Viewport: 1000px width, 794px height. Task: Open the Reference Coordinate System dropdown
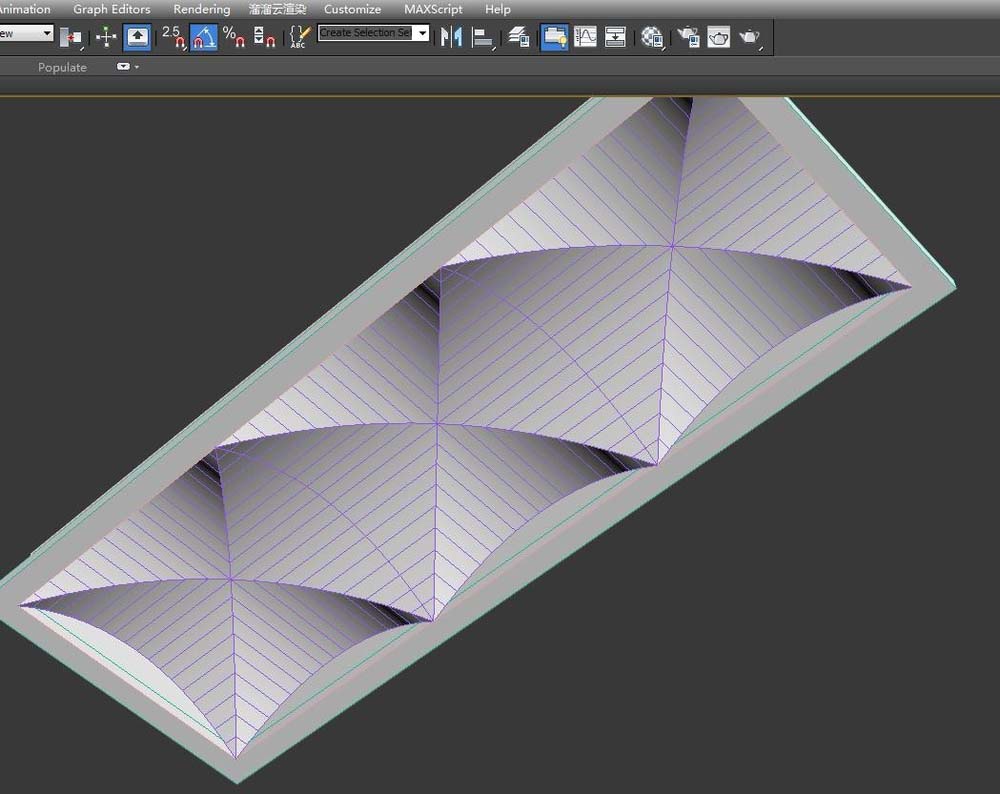click(x=27, y=32)
